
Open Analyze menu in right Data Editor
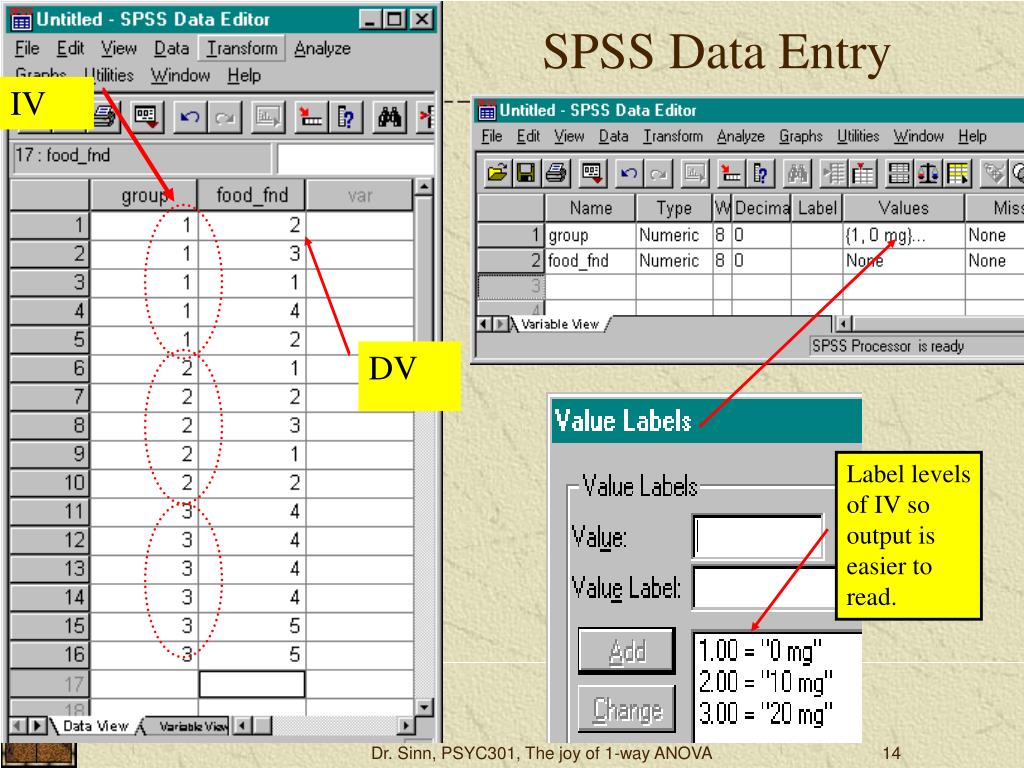pos(741,136)
